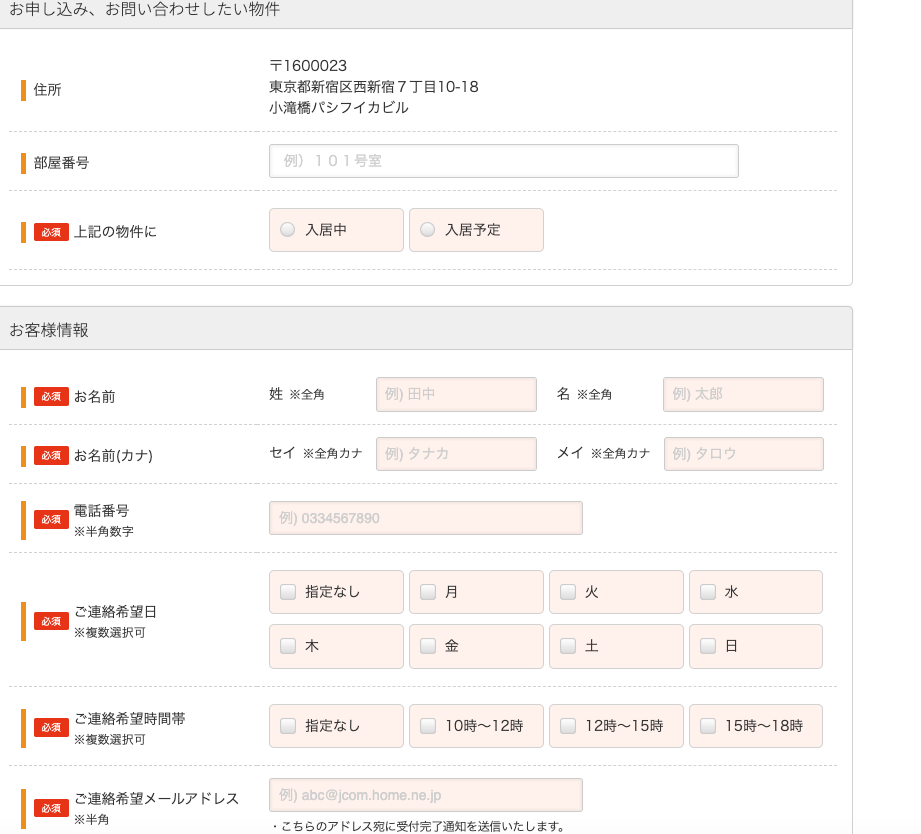921x834 pixels.
Task: Focus the 電話番号 phone number input
Action: tap(425, 518)
